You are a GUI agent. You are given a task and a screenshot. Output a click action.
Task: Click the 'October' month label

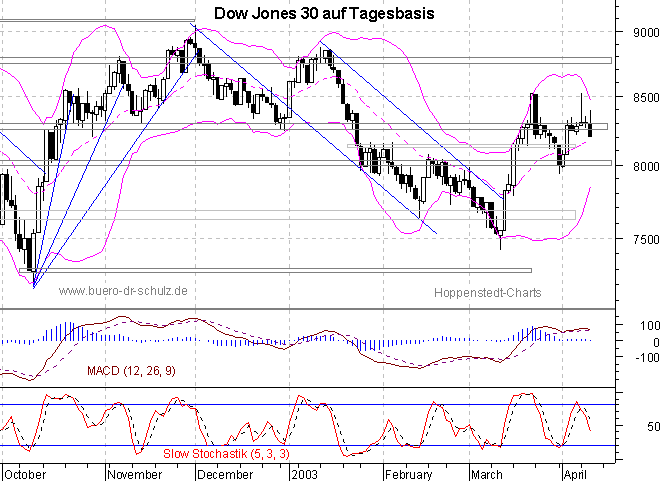coord(25,474)
